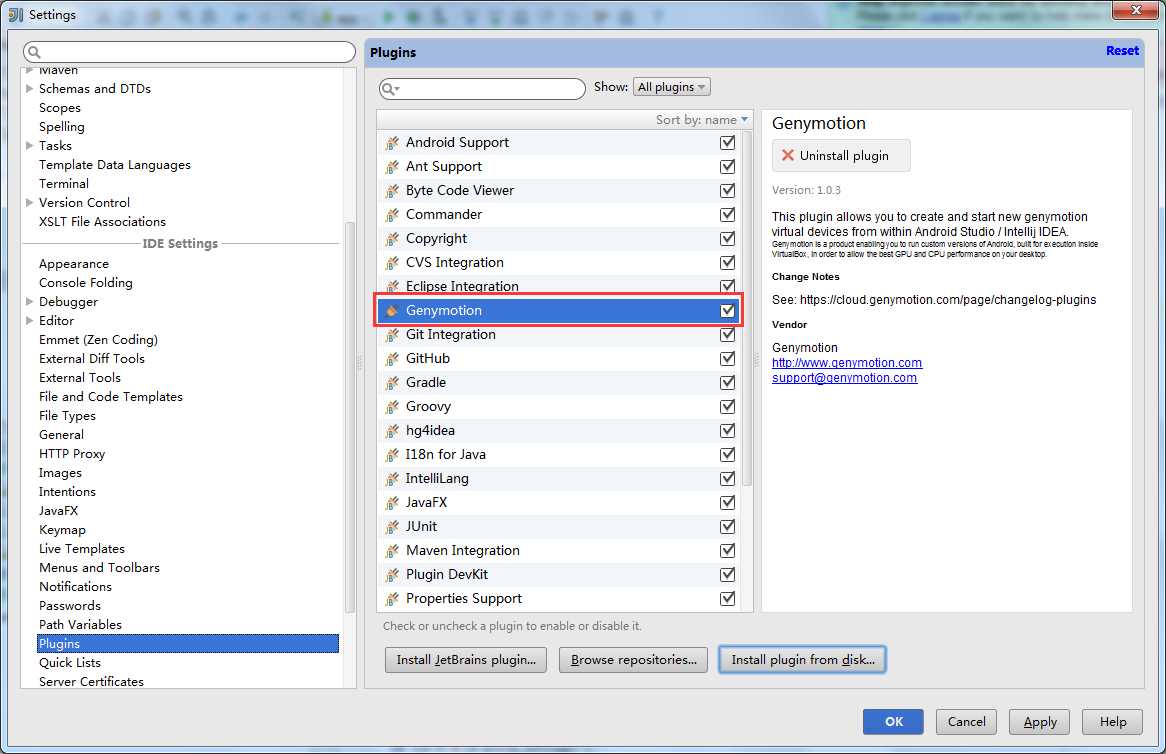Uncheck the GitHub plugin
Image resolution: width=1166 pixels, height=754 pixels.
tap(727, 358)
